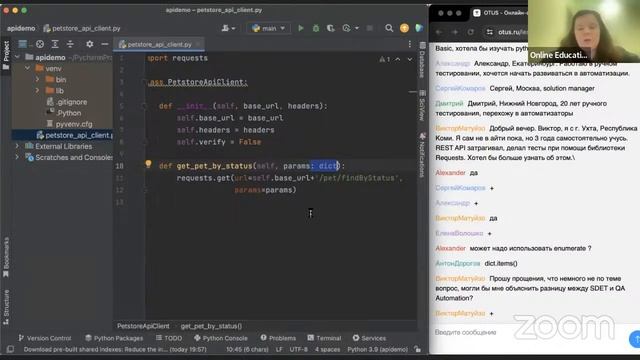
Task: Toggle the Database tool window on right
Action: pyautogui.click(x=422, y=60)
